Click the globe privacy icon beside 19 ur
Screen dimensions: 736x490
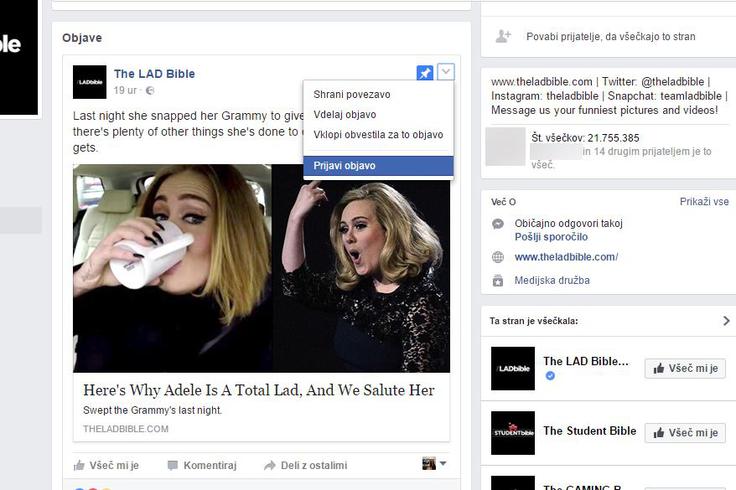pyautogui.click(x=150, y=91)
